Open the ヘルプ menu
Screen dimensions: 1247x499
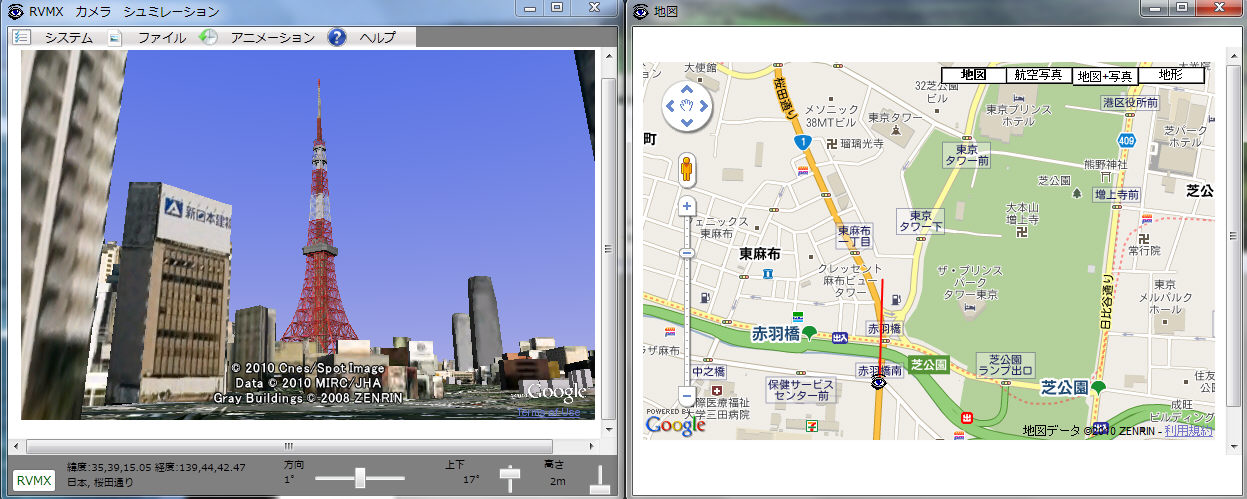[377, 38]
